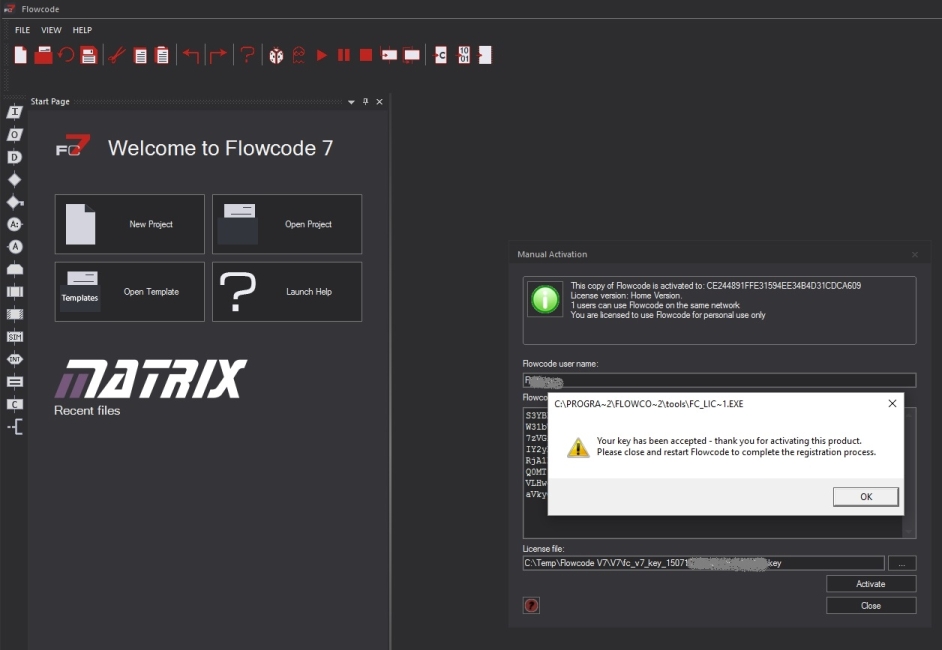Click the compile to C icon
This screenshot has width=942, height=650.
pos(440,55)
